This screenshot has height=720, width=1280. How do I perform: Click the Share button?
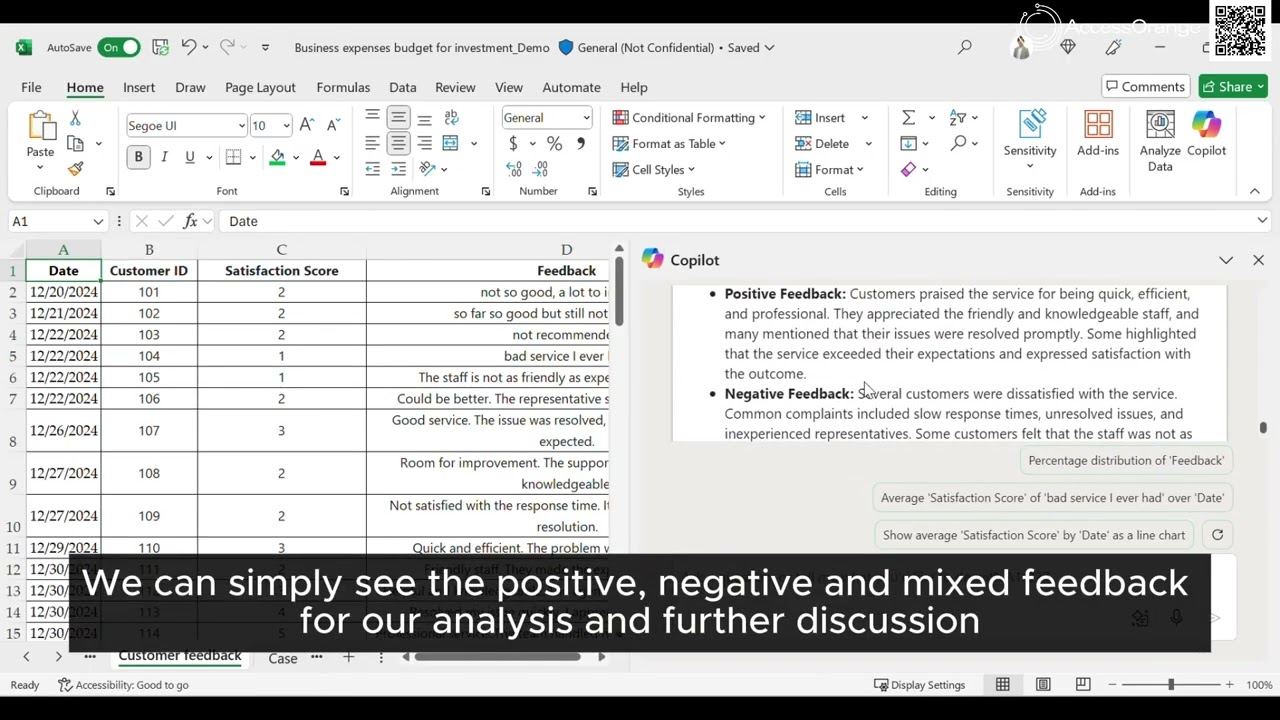click(x=1234, y=87)
